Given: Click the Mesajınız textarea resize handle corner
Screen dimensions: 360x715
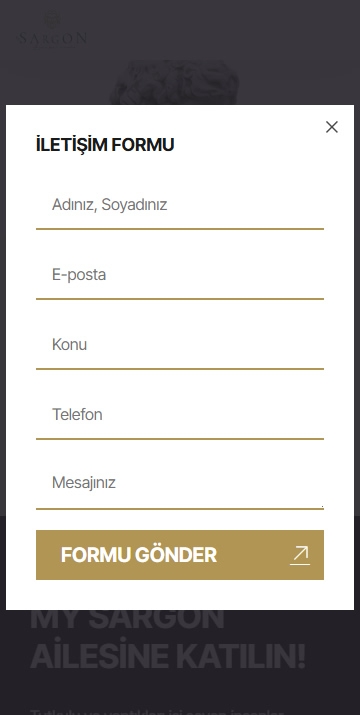Looking at the screenshot, I should click(x=322, y=507).
